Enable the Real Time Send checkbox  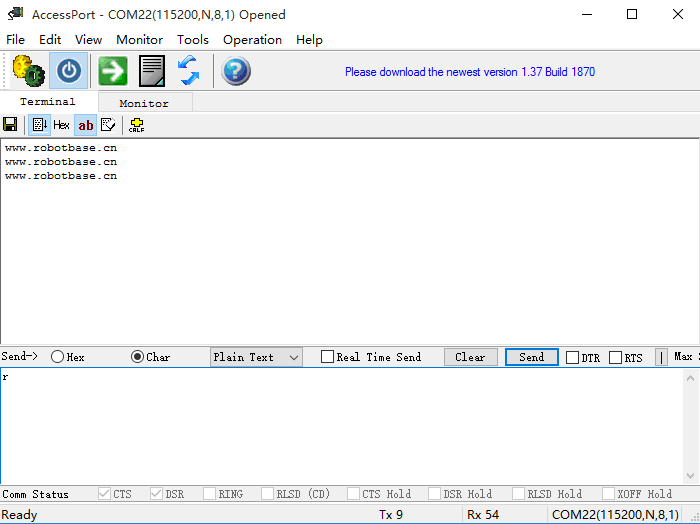coord(327,357)
